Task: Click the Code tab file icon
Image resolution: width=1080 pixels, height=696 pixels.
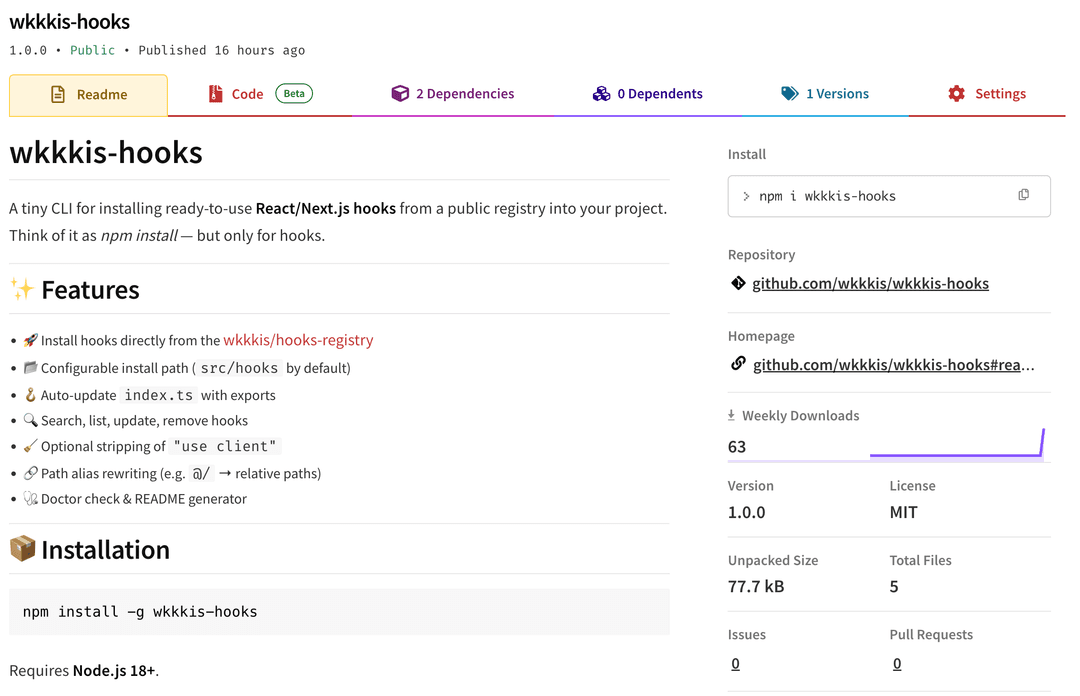Action: pos(215,94)
